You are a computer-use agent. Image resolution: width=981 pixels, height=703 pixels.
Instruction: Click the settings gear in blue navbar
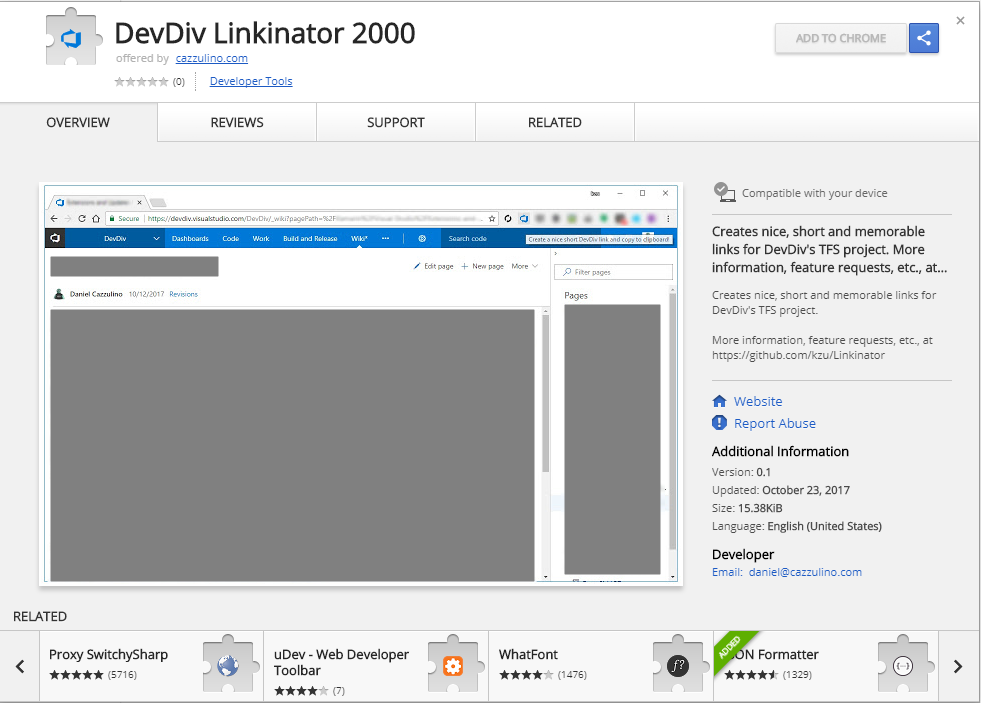[422, 239]
